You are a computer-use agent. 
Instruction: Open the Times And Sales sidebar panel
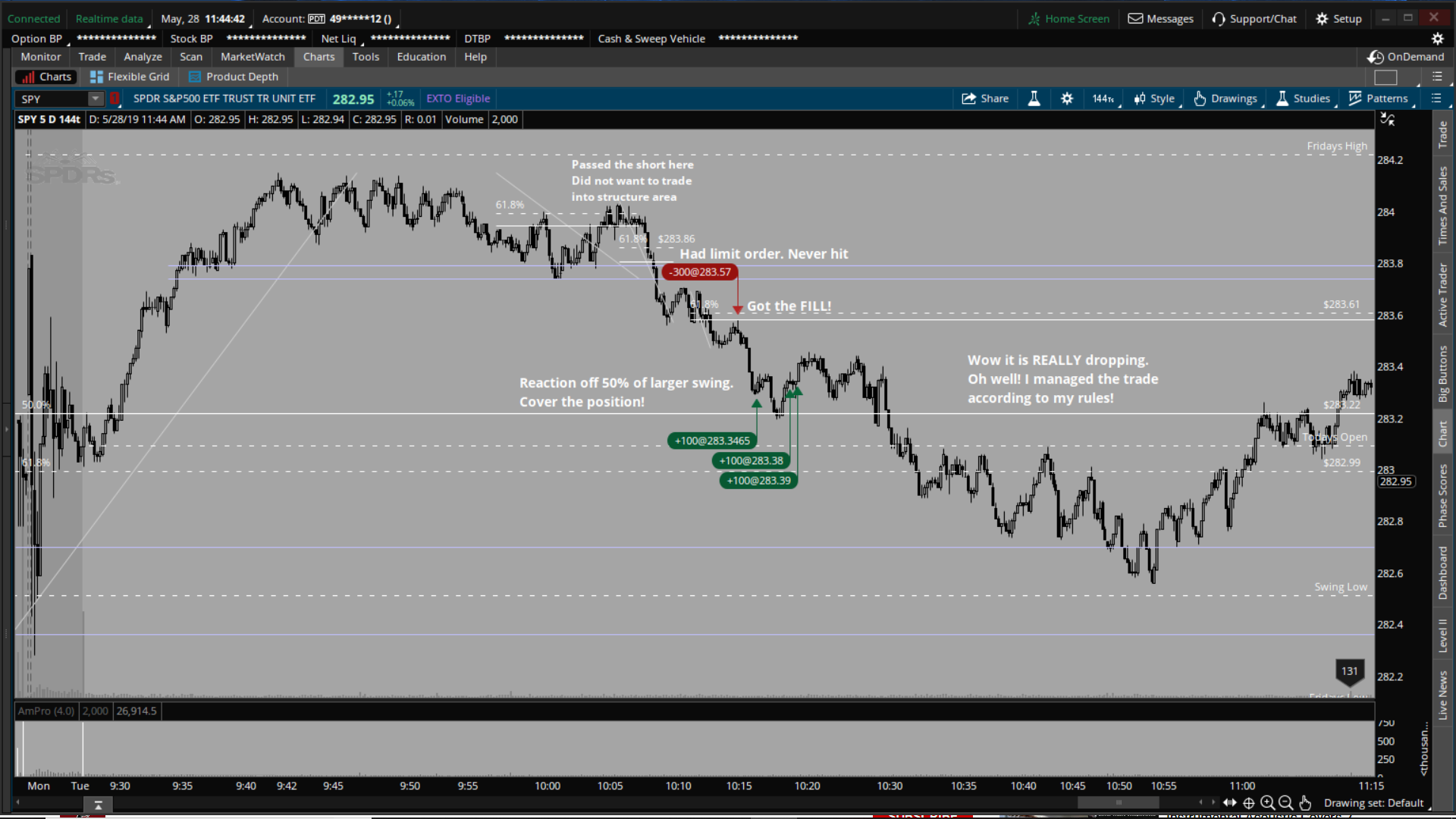[1443, 206]
